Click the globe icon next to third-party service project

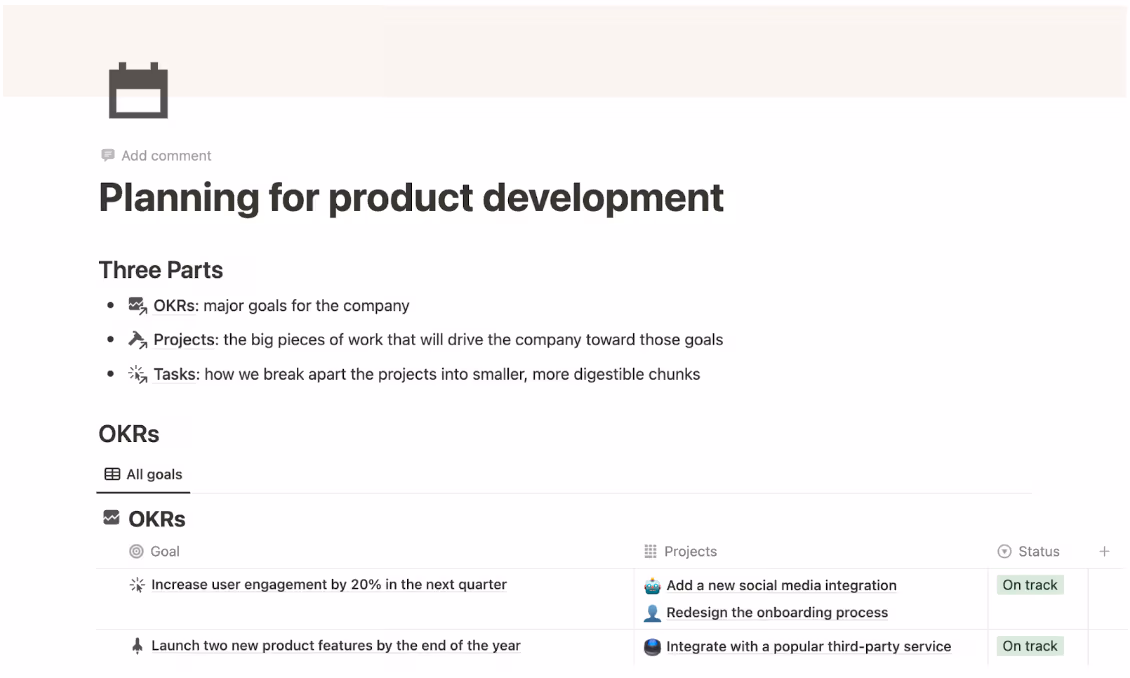tap(650, 646)
